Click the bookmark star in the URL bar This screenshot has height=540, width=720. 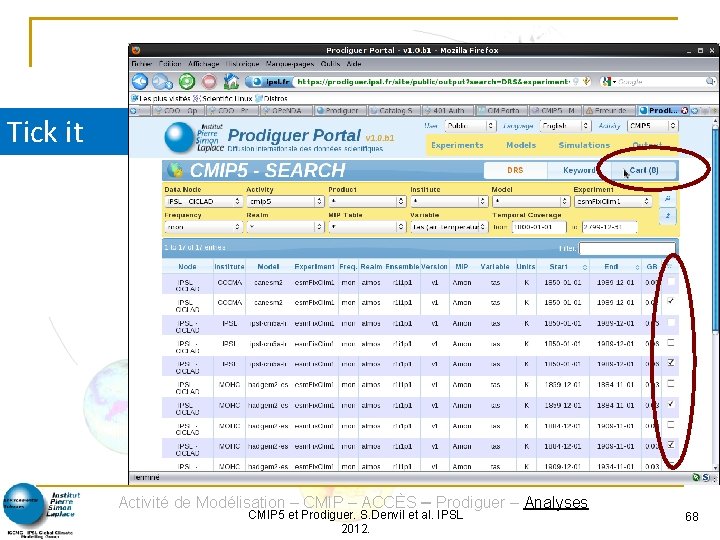click(x=586, y=82)
